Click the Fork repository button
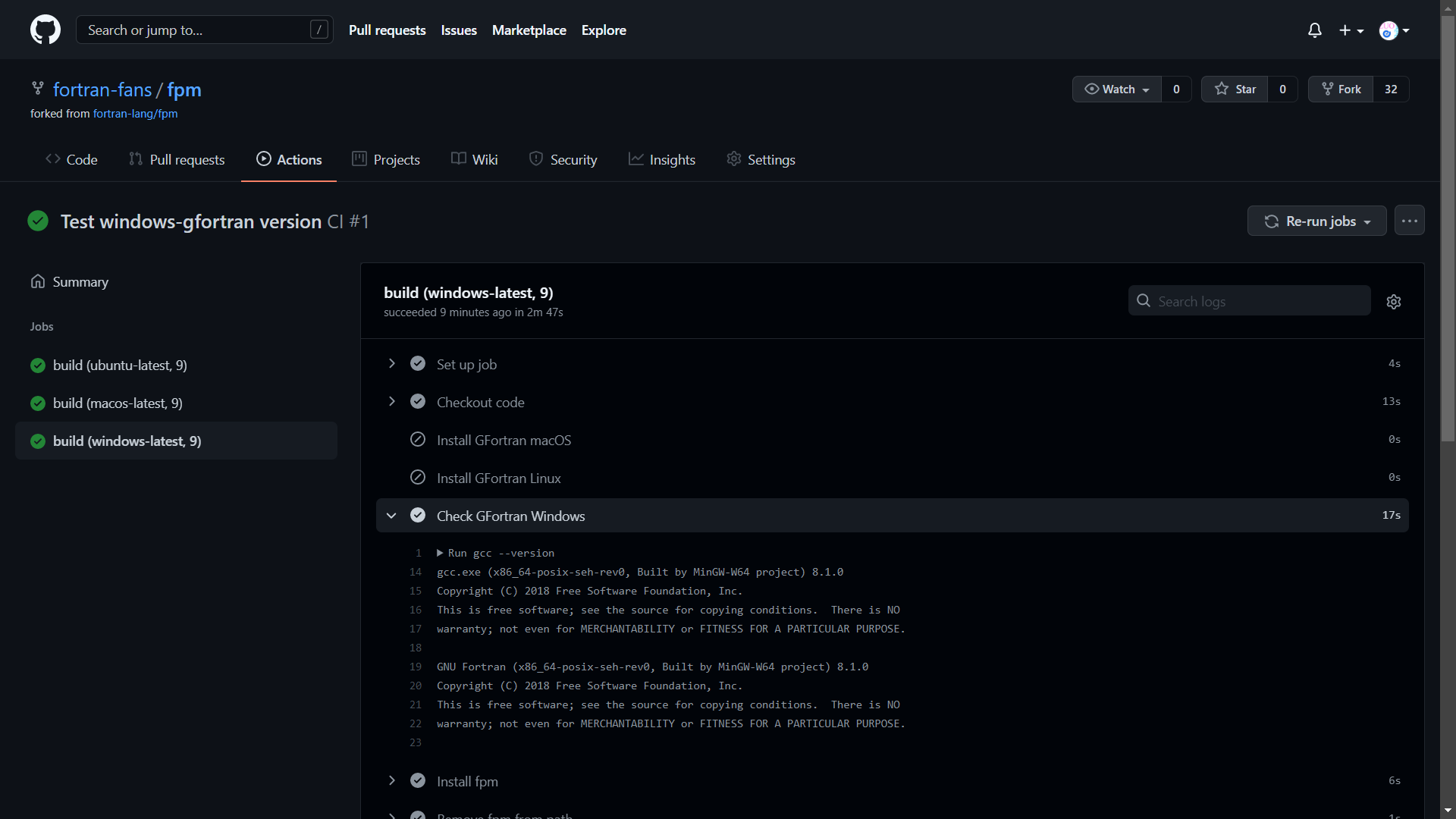The image size is (1456, 819). coord(1341,89)
